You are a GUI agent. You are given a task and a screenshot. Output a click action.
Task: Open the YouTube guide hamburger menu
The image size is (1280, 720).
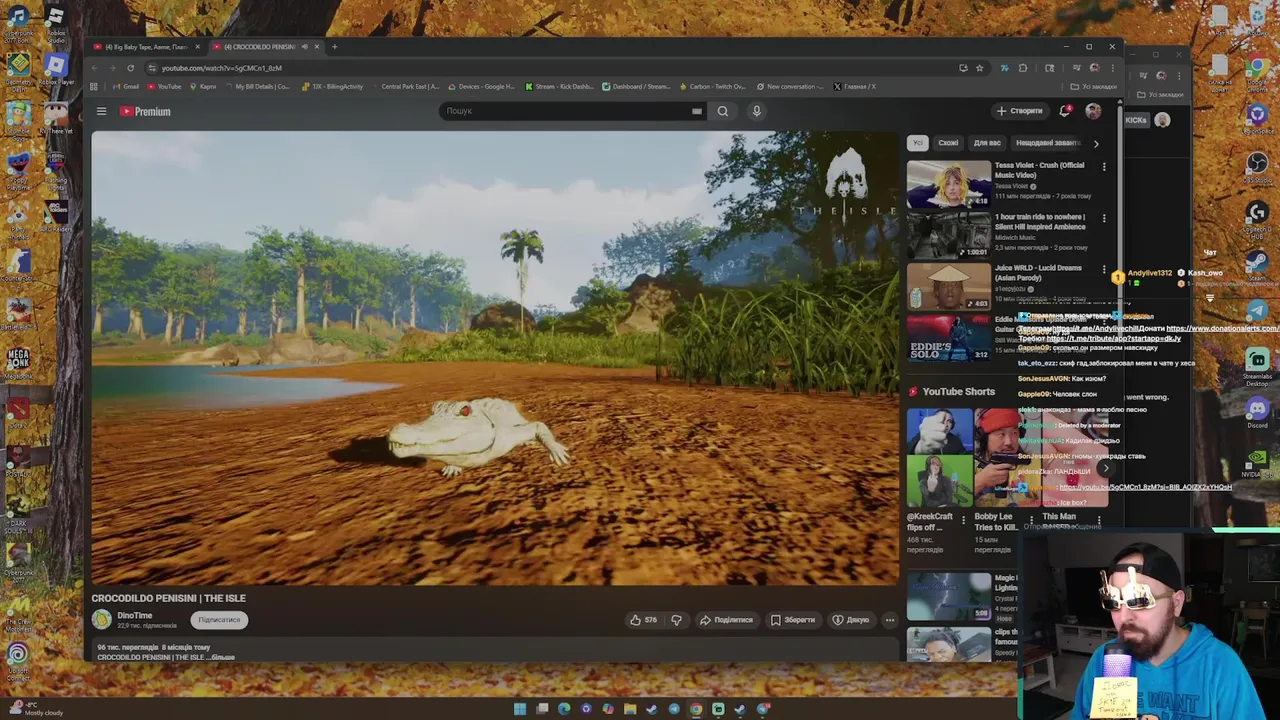[x=101, y=111]
